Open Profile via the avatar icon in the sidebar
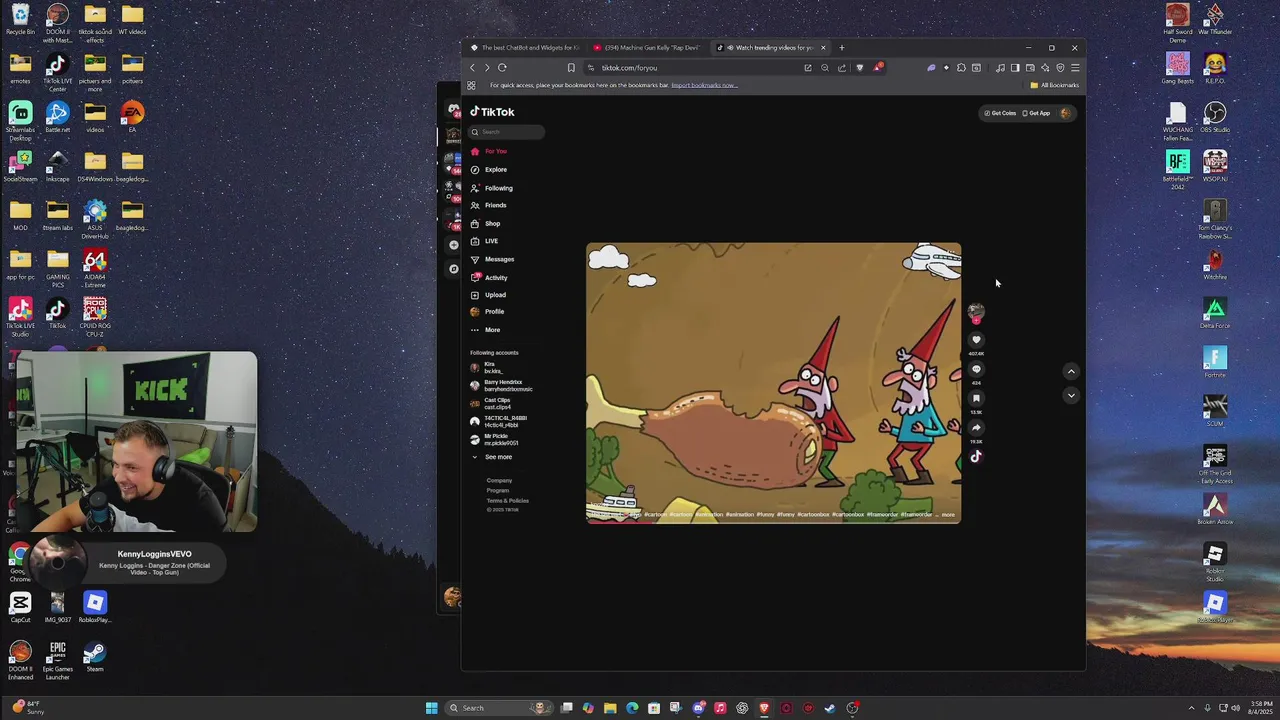The height and width of the screenshot is (720, 1280). tap(475, 312)
